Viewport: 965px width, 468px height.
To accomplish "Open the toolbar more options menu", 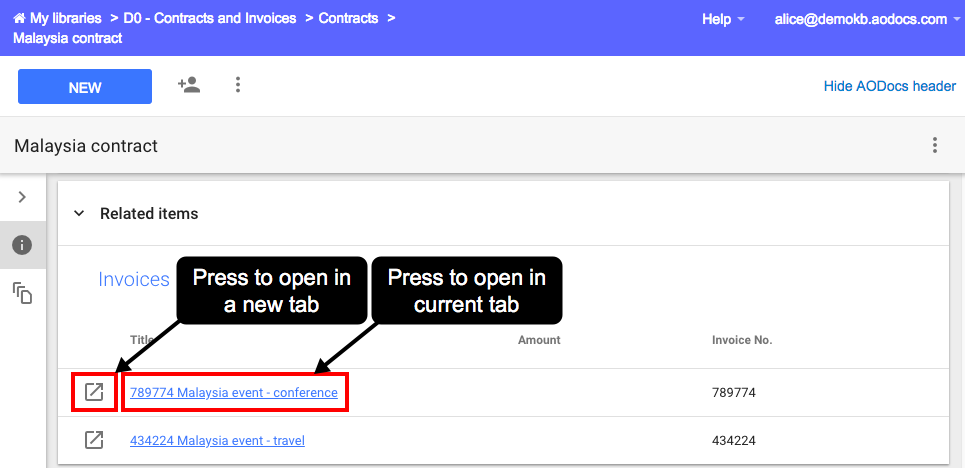I will [238, 85].
